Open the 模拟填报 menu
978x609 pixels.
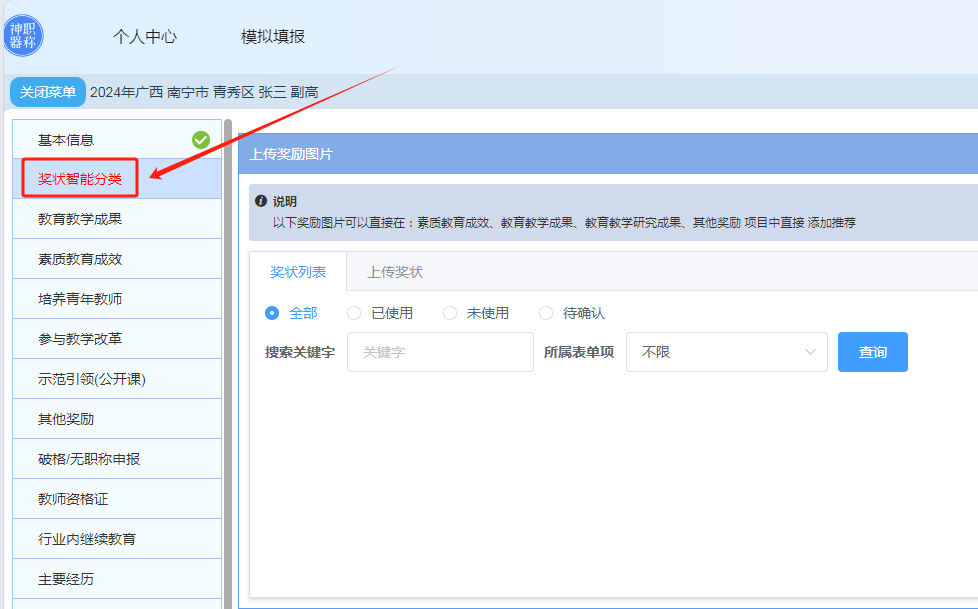coord(273,37)
